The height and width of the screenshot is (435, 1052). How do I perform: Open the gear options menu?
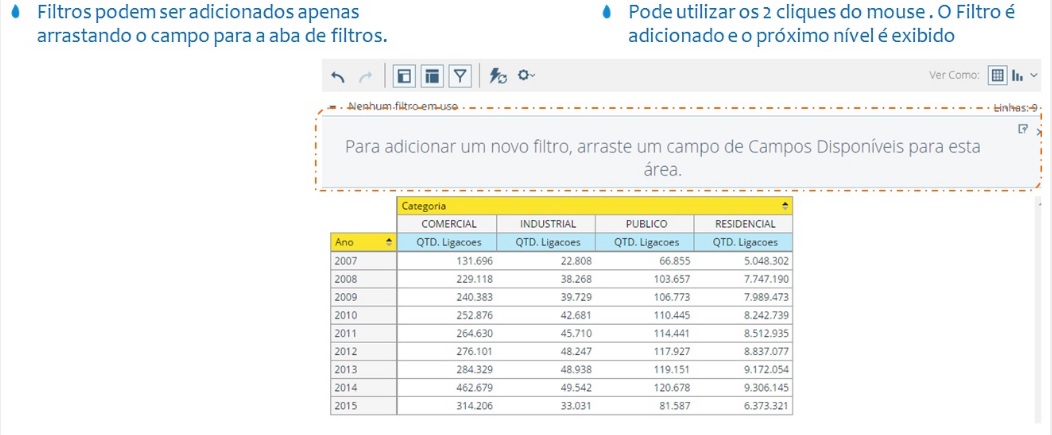[526, 75]
